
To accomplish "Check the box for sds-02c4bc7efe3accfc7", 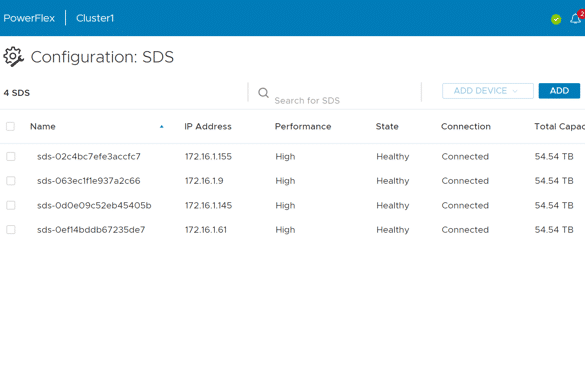I will 11,156.
